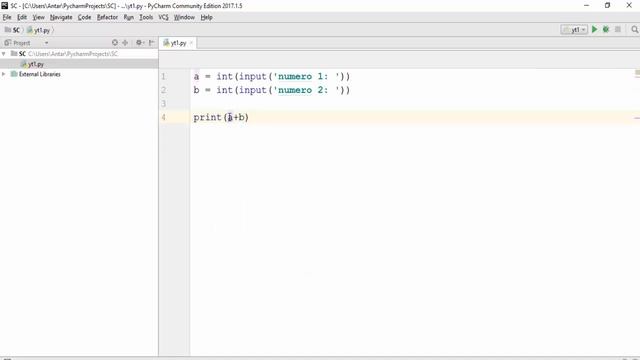Click the Project panel title label
The image size is (640, 360).
(x=22, y=43)
